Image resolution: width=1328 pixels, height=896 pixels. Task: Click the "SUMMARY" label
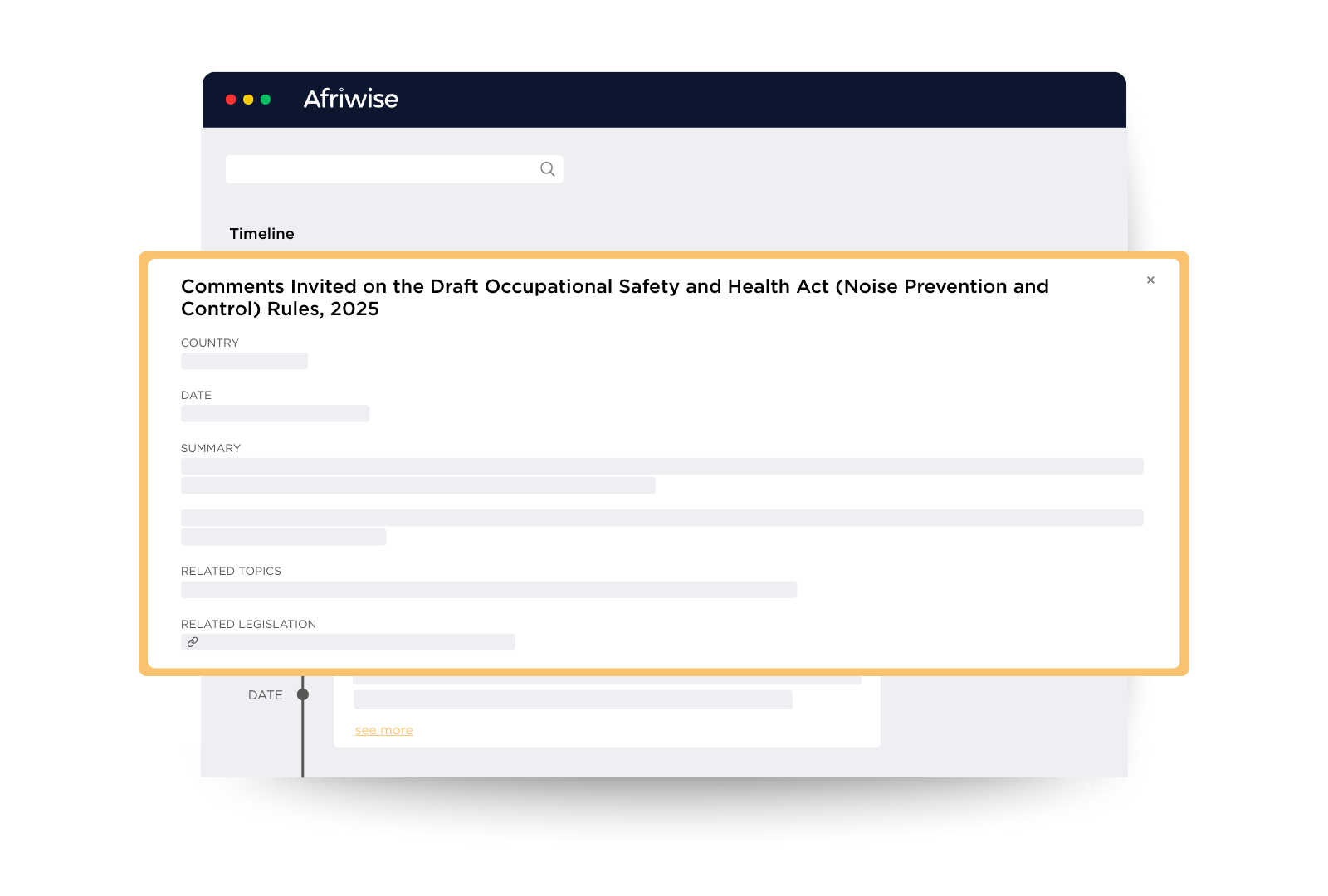211,448
